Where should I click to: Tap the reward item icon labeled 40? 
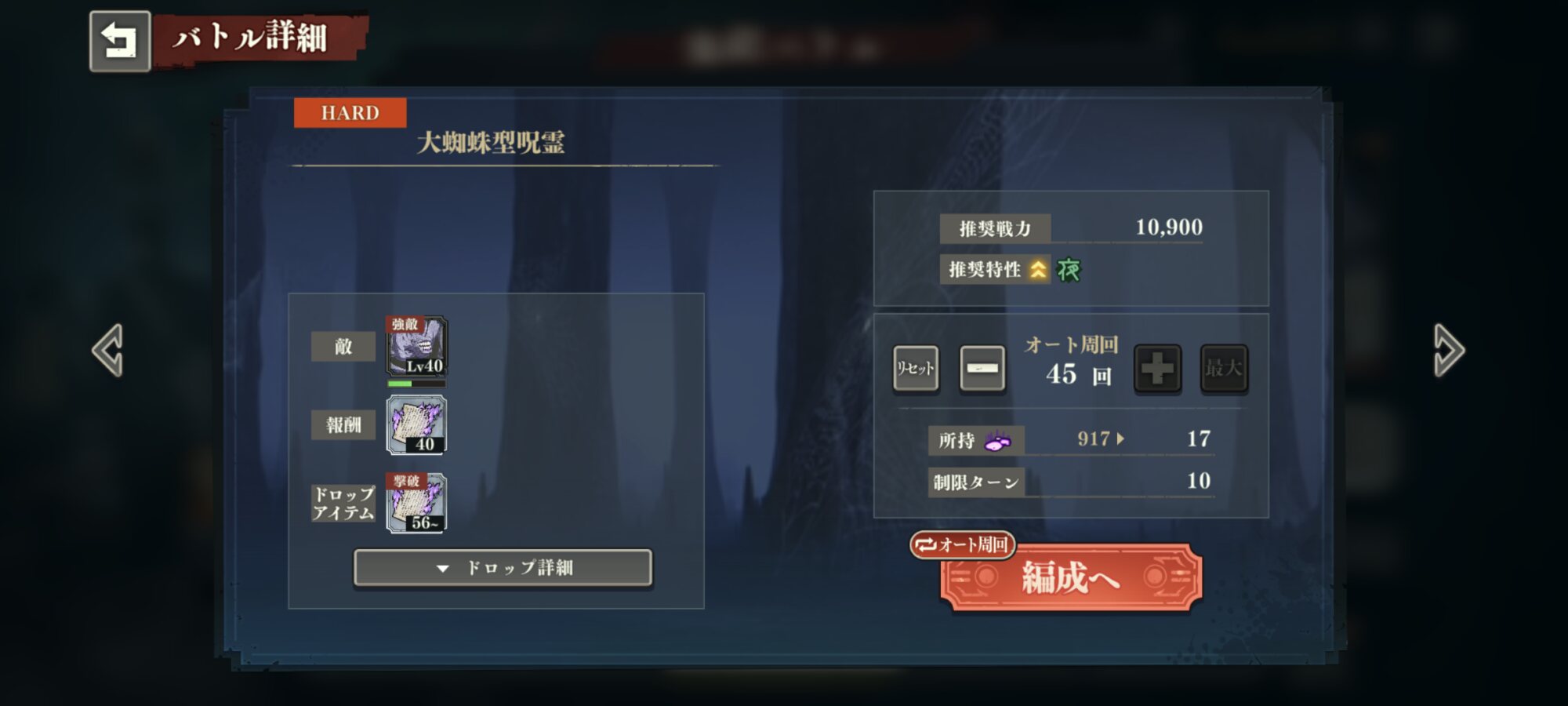click(x=416, y=424)
